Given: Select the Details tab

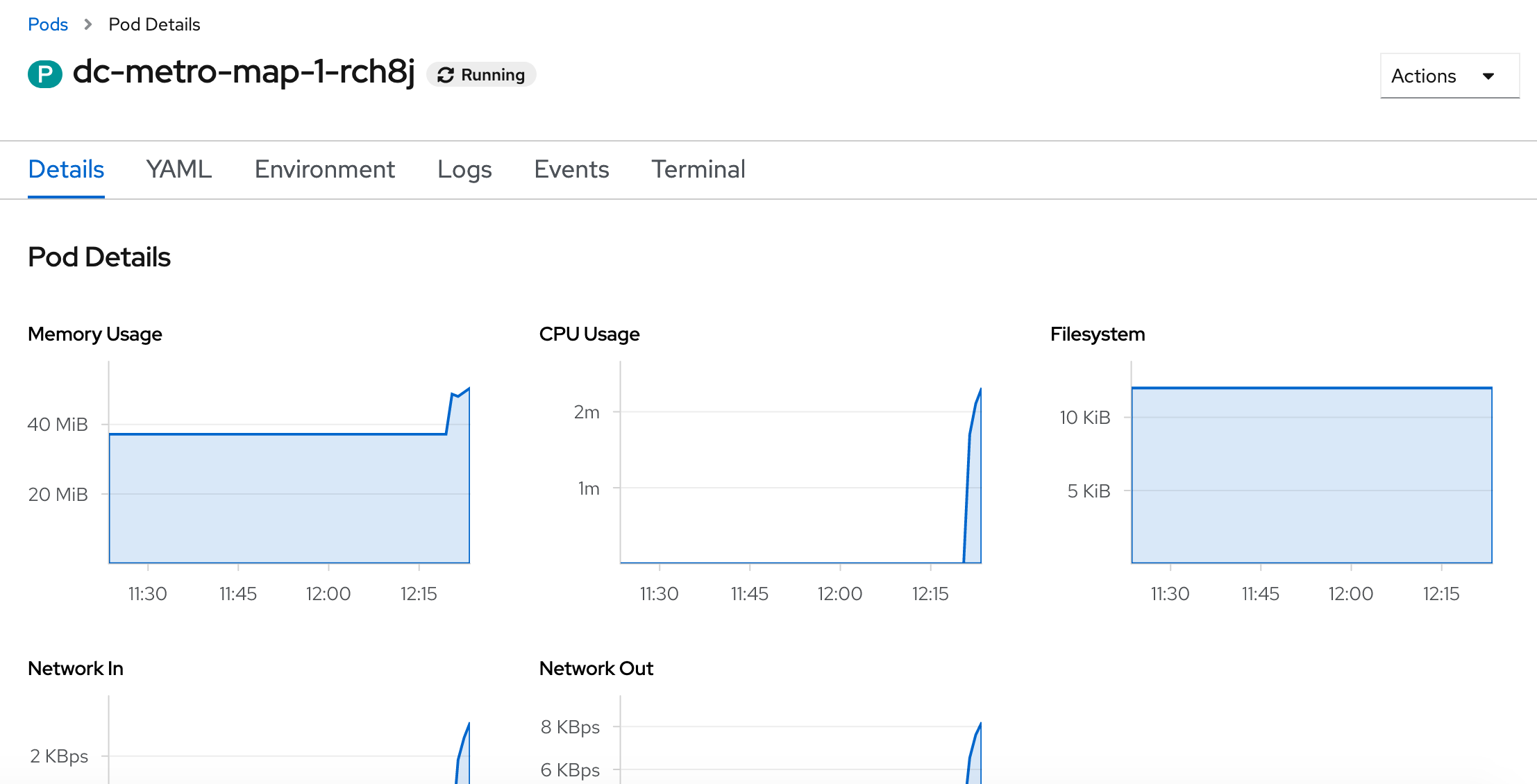Looking at the screenshot, I should click(66, 169).
